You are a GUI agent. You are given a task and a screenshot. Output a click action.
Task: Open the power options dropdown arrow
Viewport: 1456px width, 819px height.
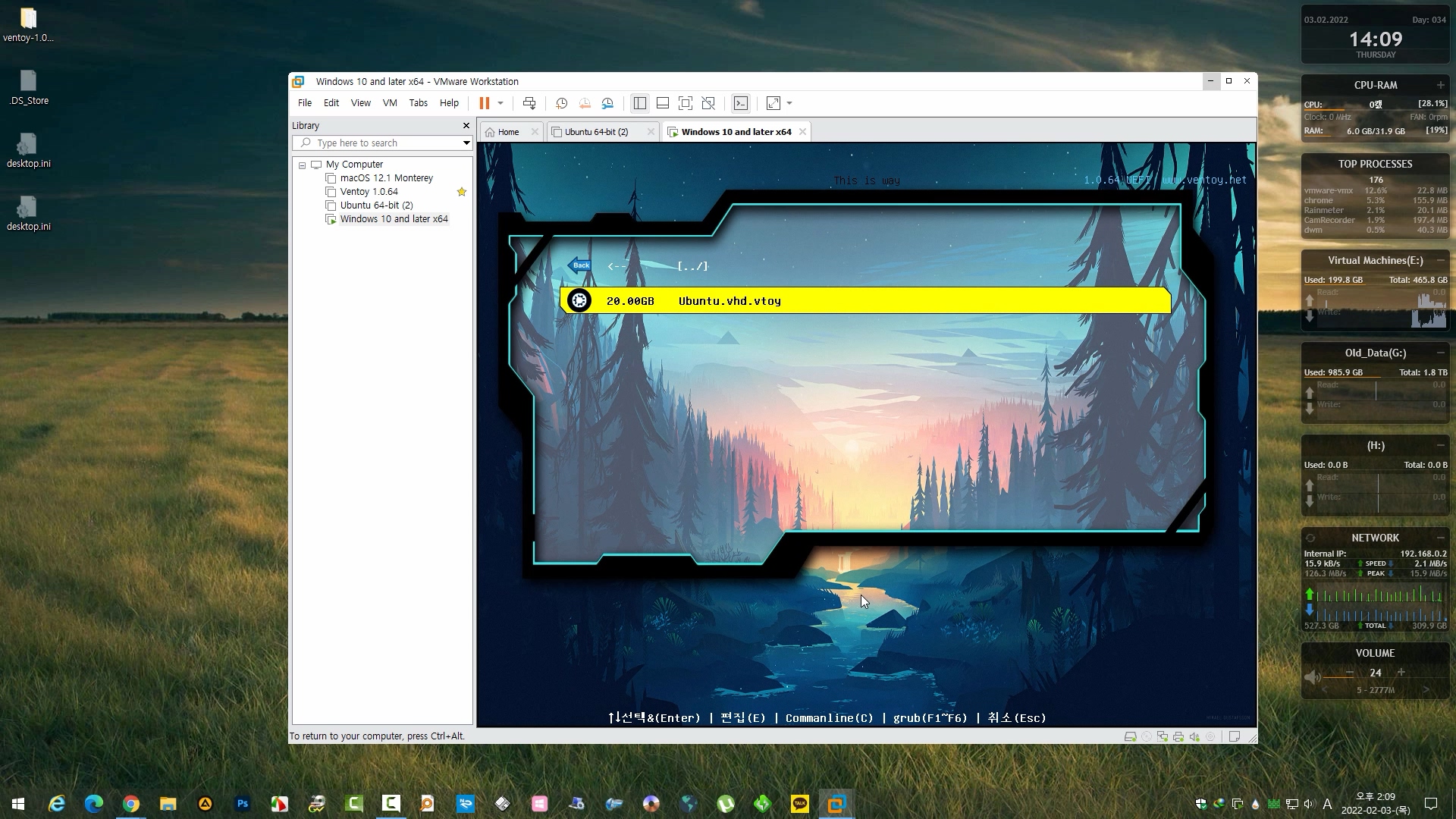pos(500,103)
